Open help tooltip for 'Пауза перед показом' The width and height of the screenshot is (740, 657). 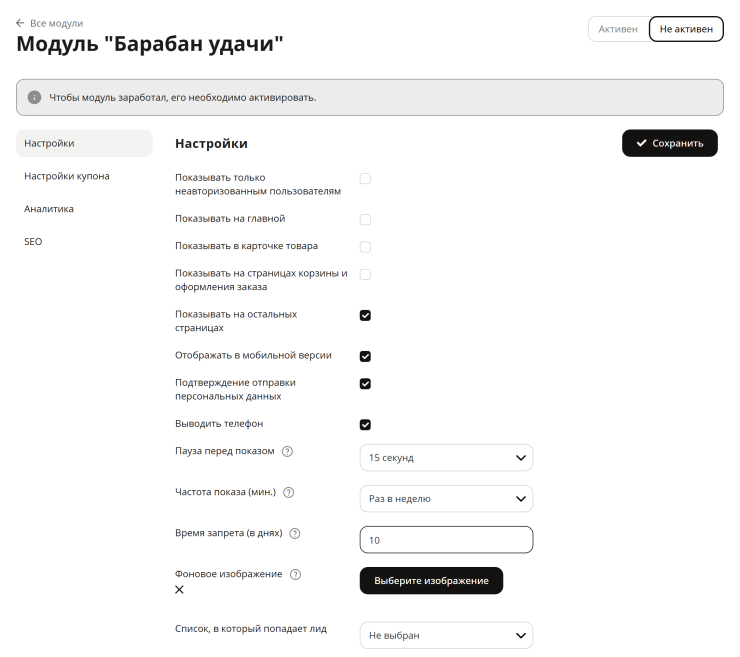point(287,451)
